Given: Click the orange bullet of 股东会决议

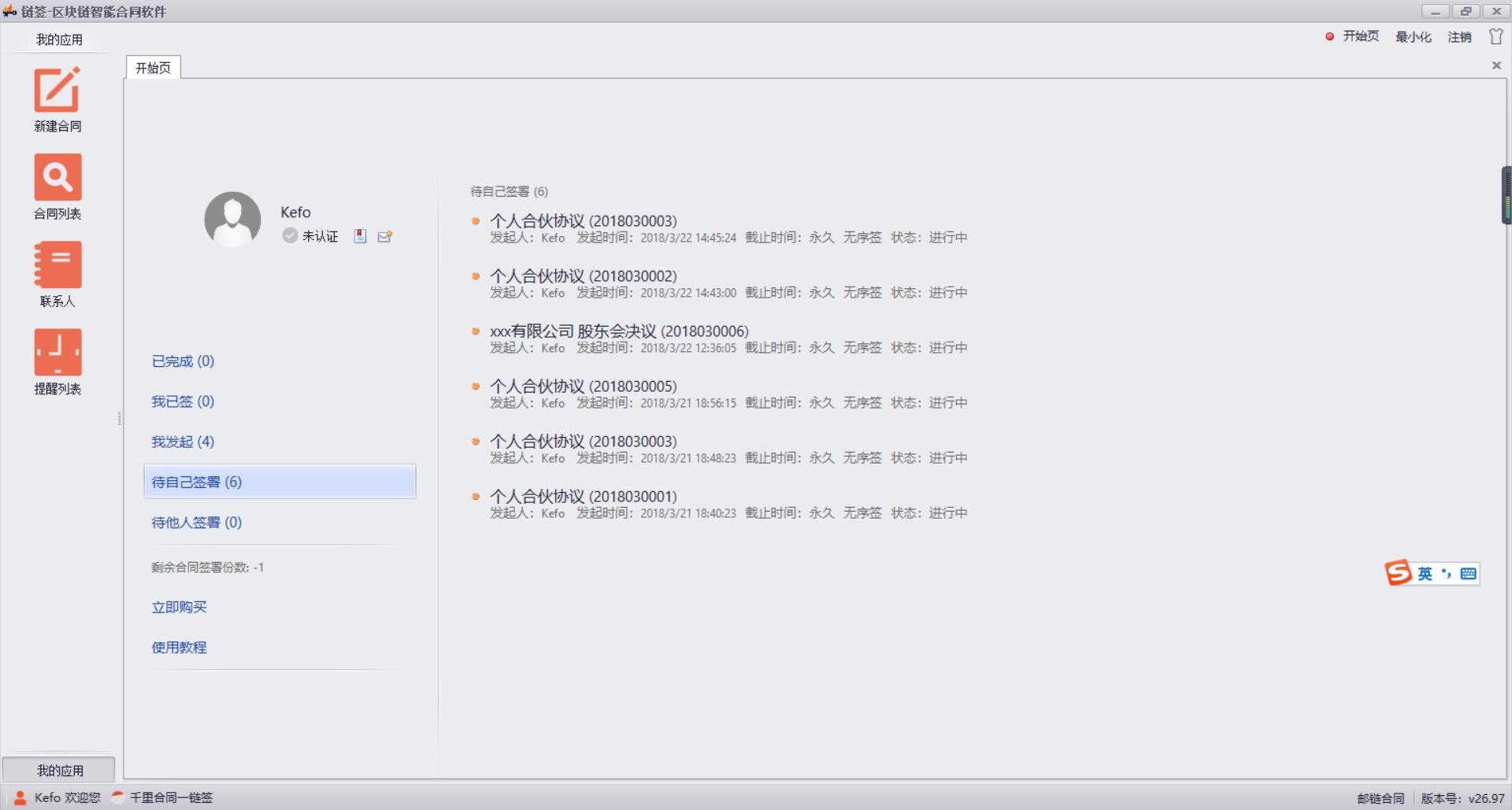Looking at the screenshot, I should (476, 331).
